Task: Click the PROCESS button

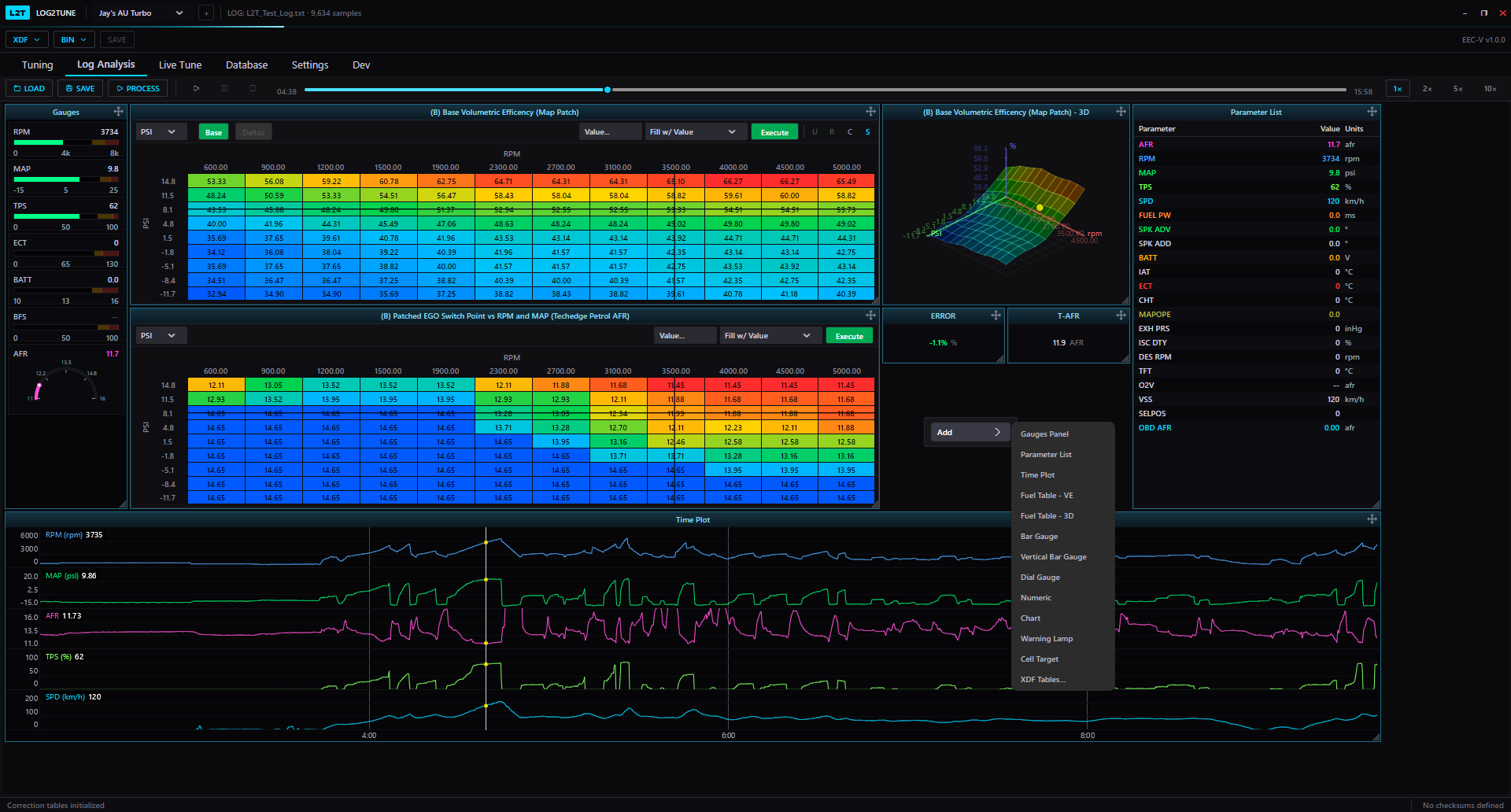Action: click(138, 88)
